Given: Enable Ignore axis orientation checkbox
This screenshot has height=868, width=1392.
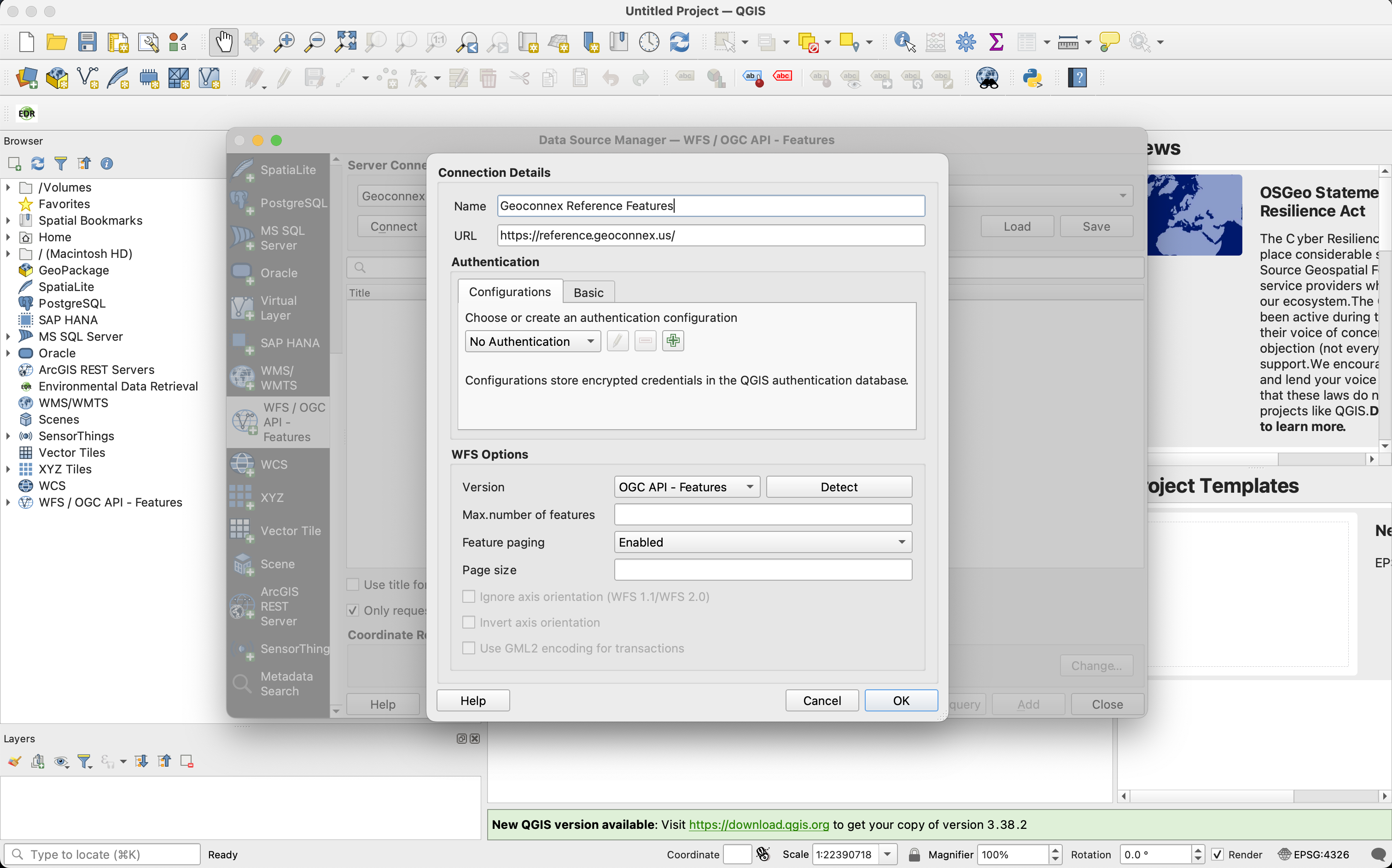Looking at the screenshot, I should point(469,596).
